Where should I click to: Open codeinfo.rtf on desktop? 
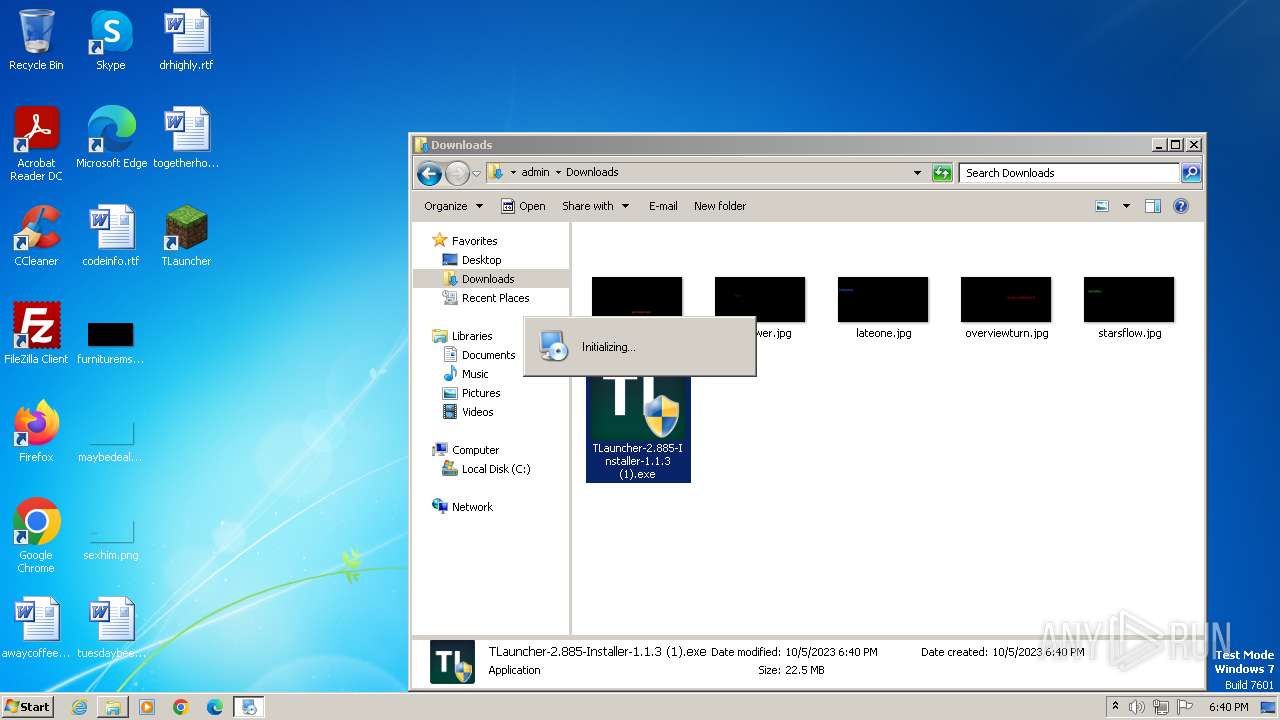[111, 236]
